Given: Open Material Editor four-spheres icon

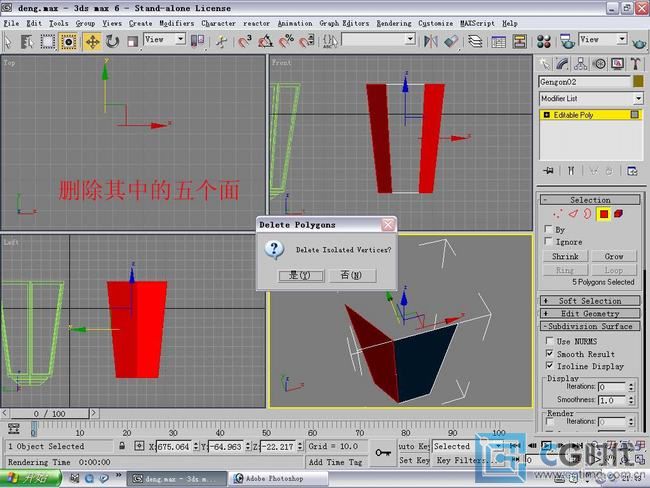Looking at the screenshot, I should coord(543,41).
